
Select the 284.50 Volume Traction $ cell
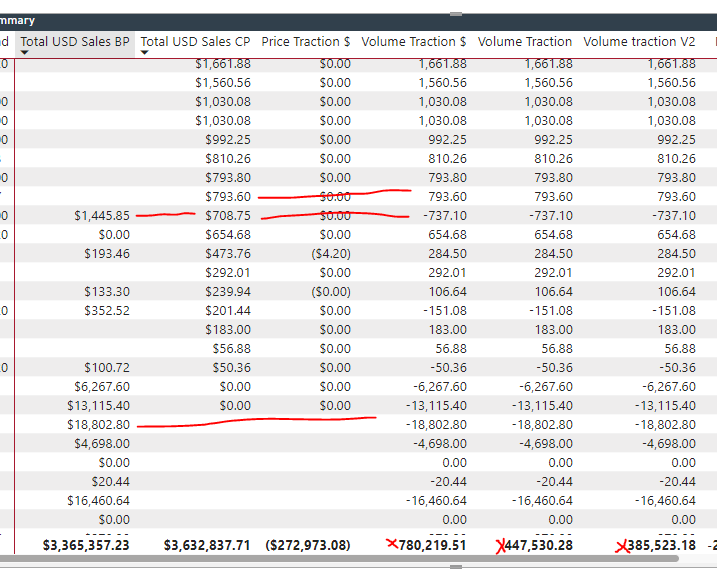(x=447, y=254)
